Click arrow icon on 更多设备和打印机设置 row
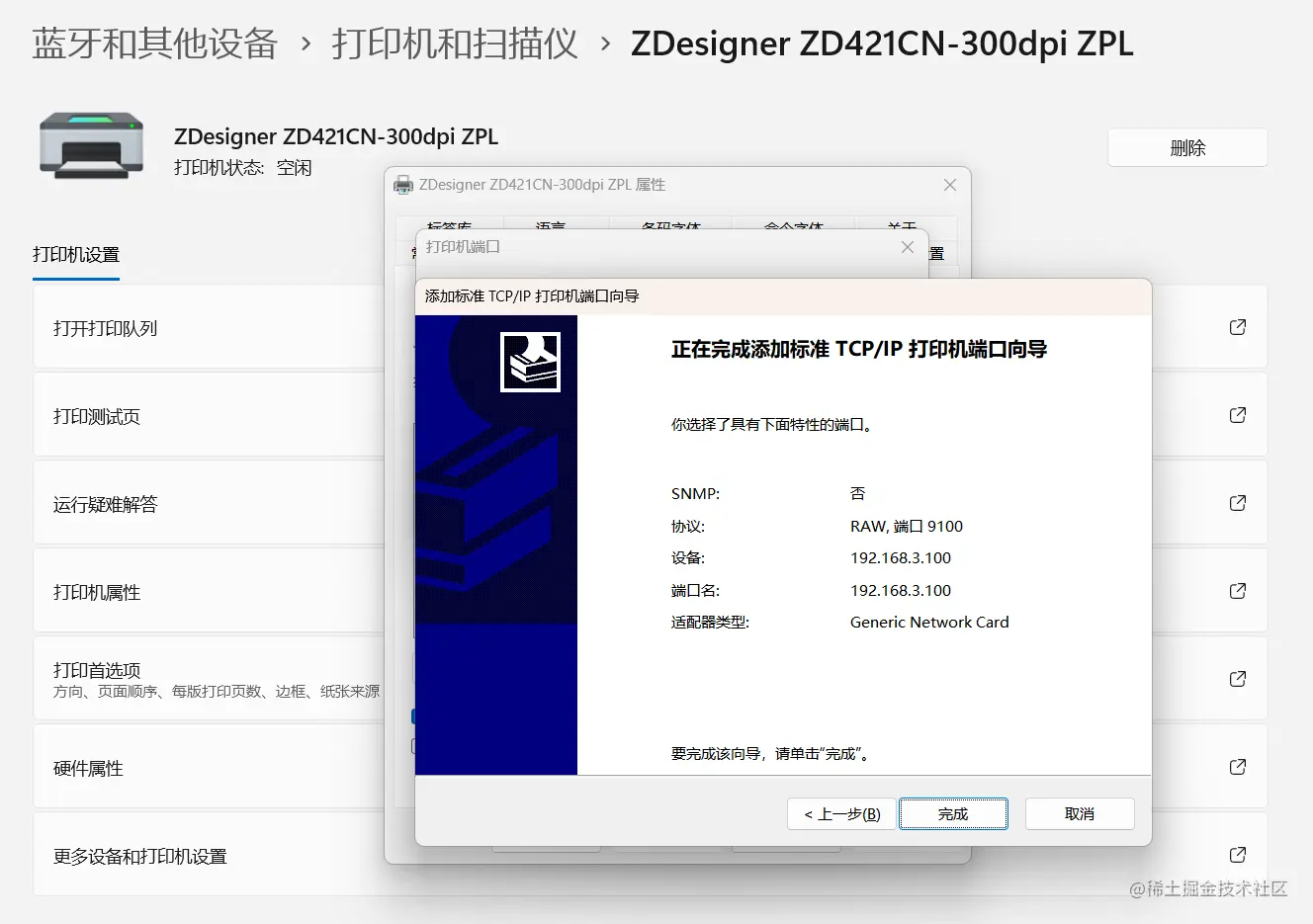Image resolution: width=1313 pixels, height=924 pixels. click(1237, 855)
